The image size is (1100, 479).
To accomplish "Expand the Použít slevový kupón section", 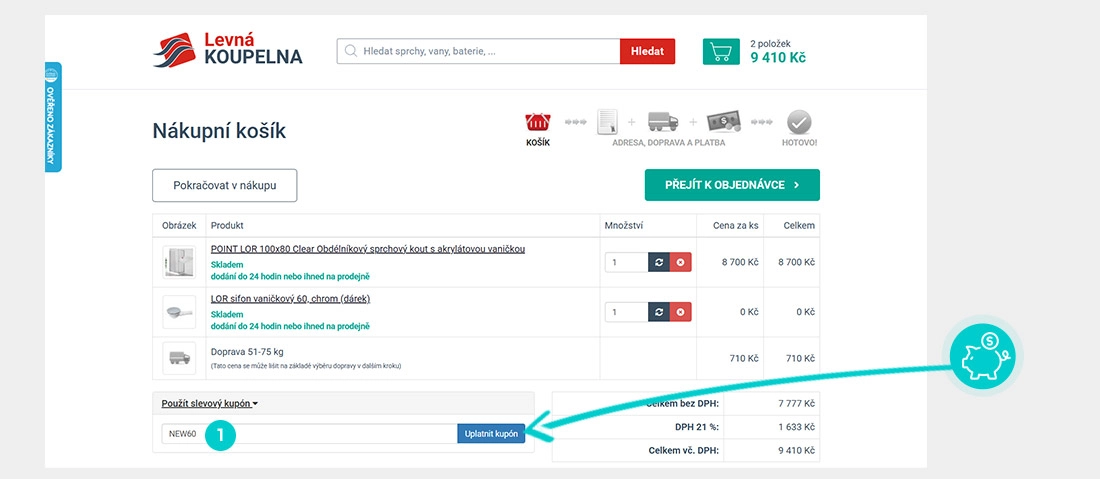I will tap(210, 403).
